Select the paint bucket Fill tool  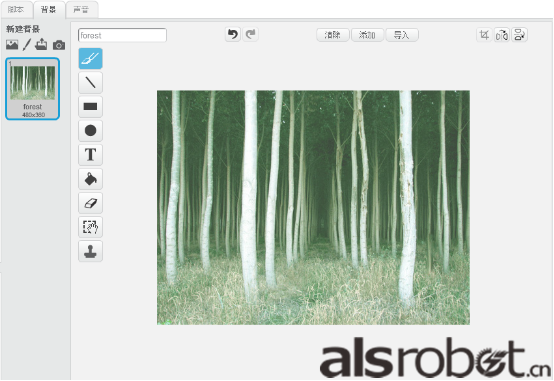tap(90, 179)
